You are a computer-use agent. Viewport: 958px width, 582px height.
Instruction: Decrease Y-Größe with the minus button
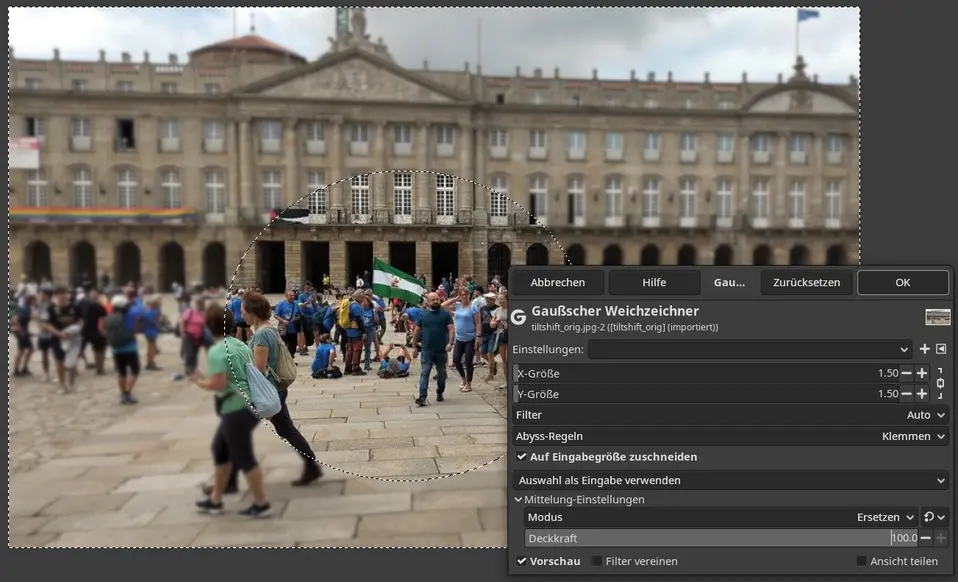coord(906,394)
